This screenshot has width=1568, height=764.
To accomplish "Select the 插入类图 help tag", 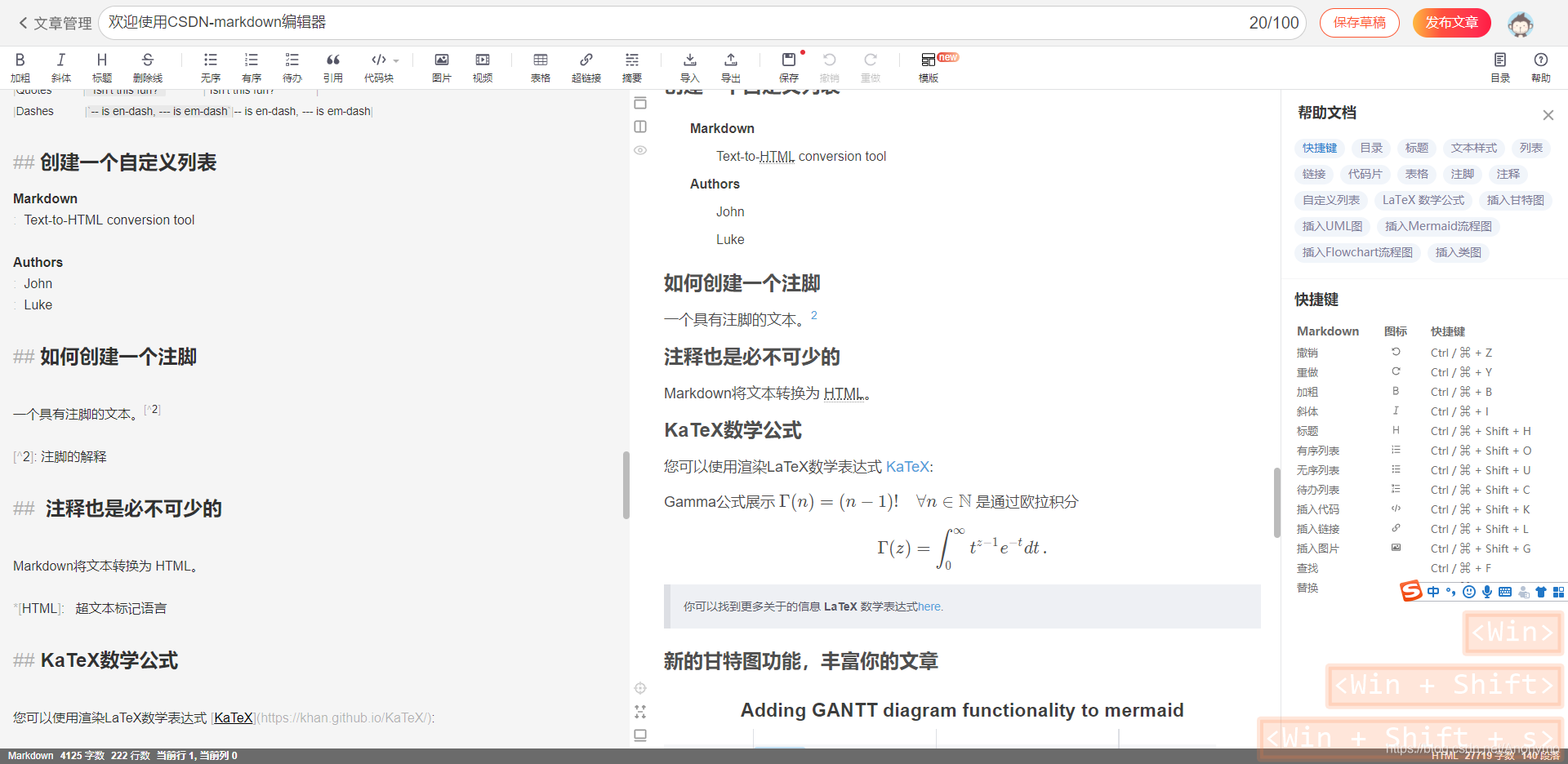I will pyautogui.click(x=1459, y=252).
